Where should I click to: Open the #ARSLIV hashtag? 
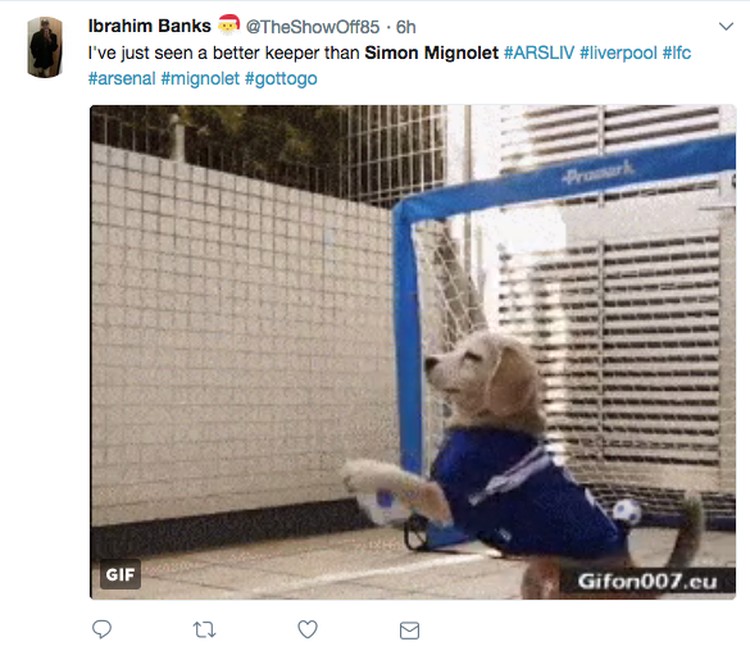539,53
